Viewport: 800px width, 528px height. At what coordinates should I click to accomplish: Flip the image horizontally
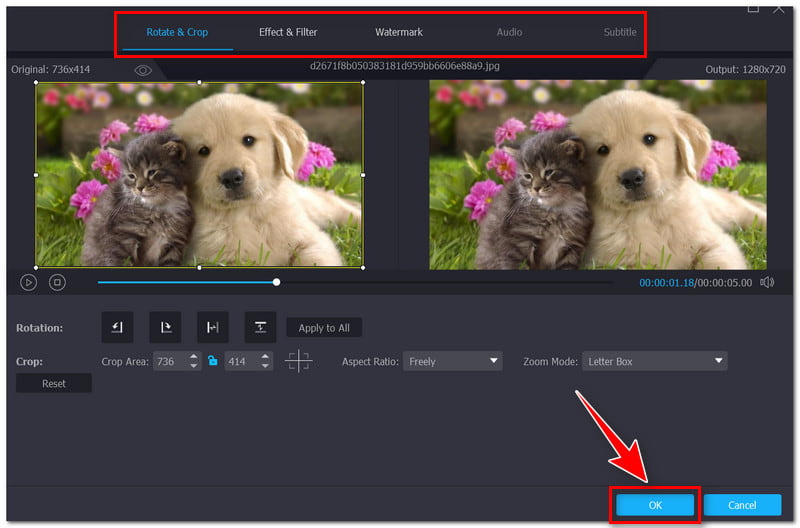pos(213,327)
